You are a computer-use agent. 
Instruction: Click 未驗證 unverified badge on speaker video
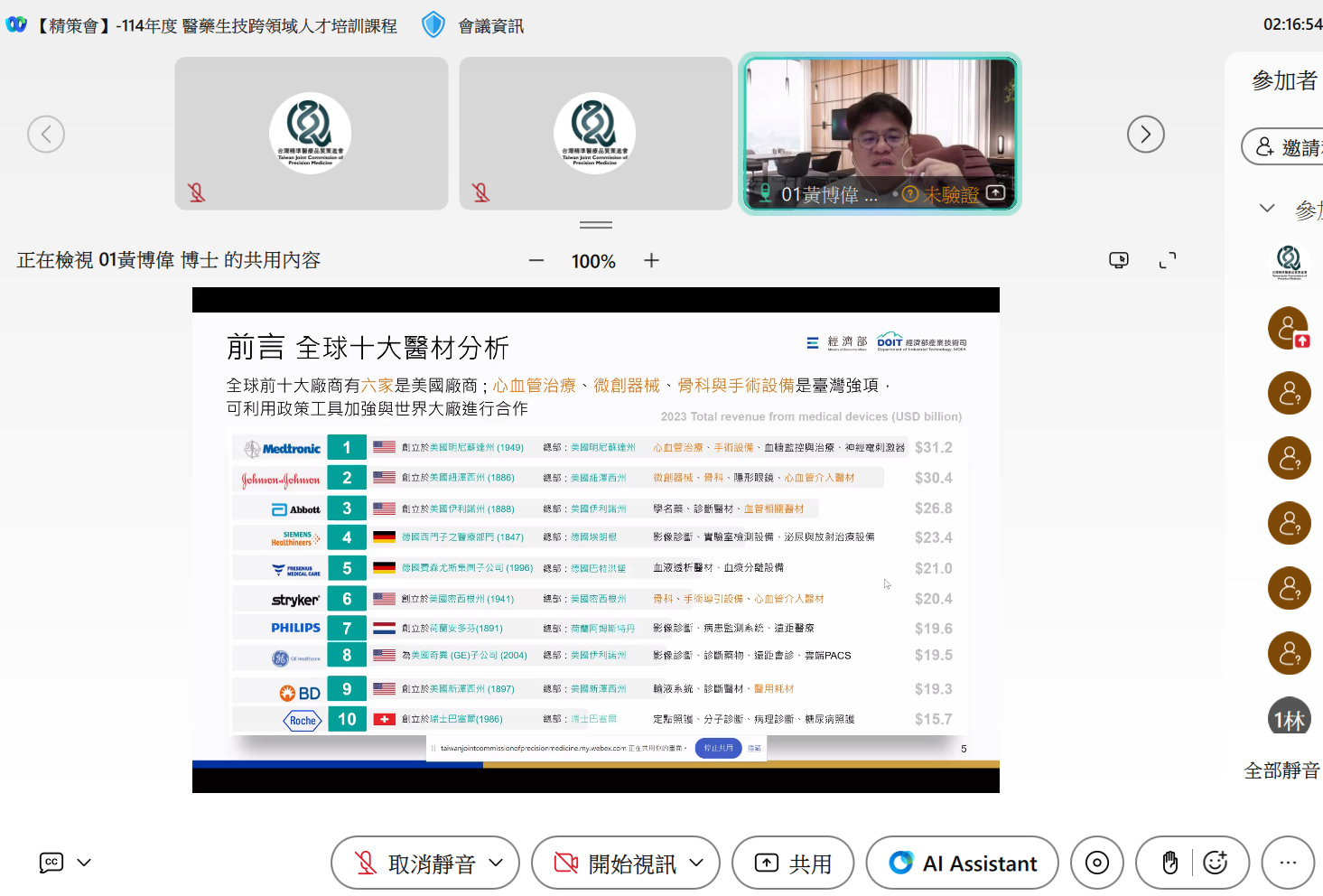tap(941, 194)
